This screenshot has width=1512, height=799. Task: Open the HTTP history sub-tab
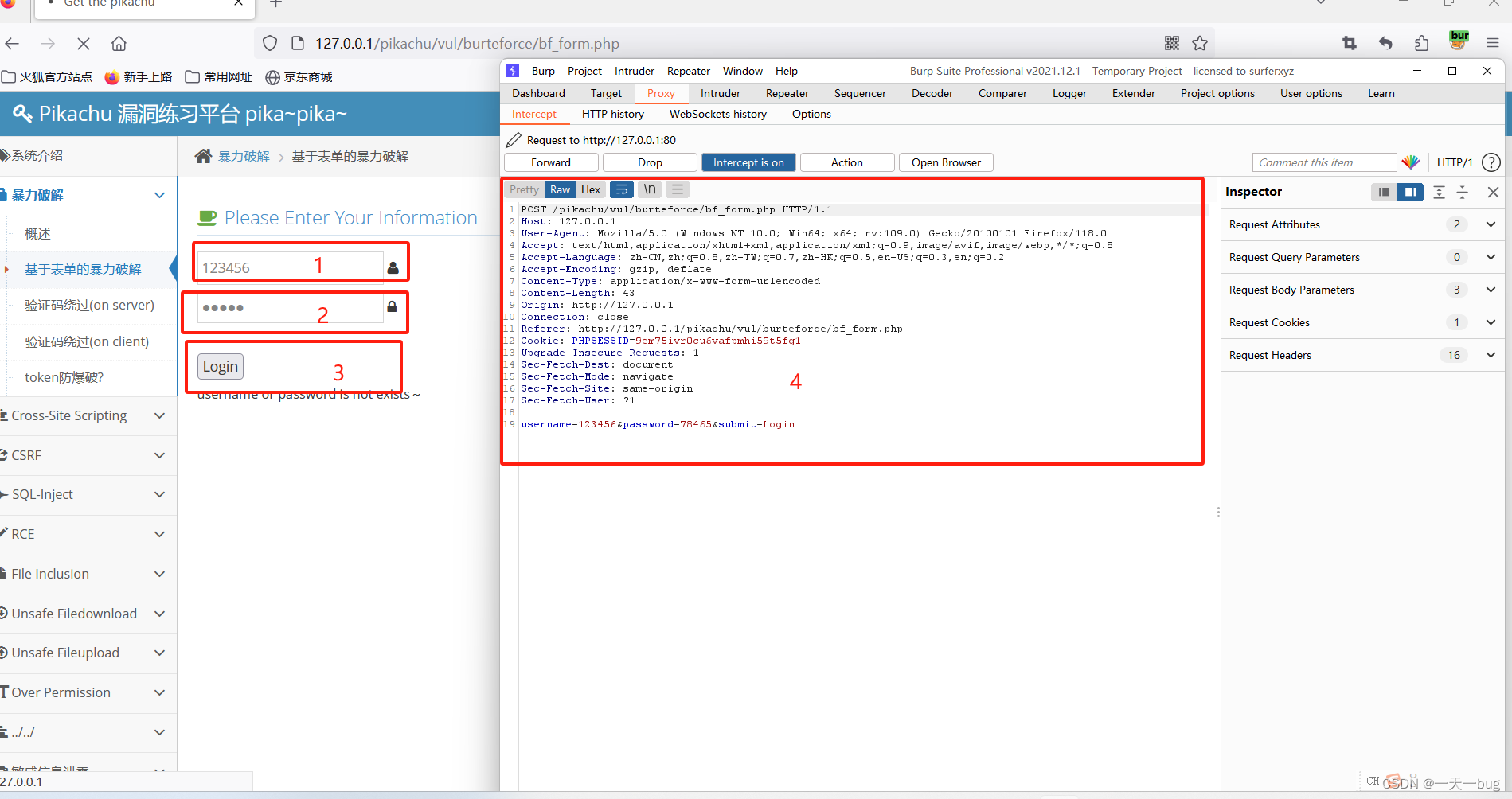coord(613,114)
